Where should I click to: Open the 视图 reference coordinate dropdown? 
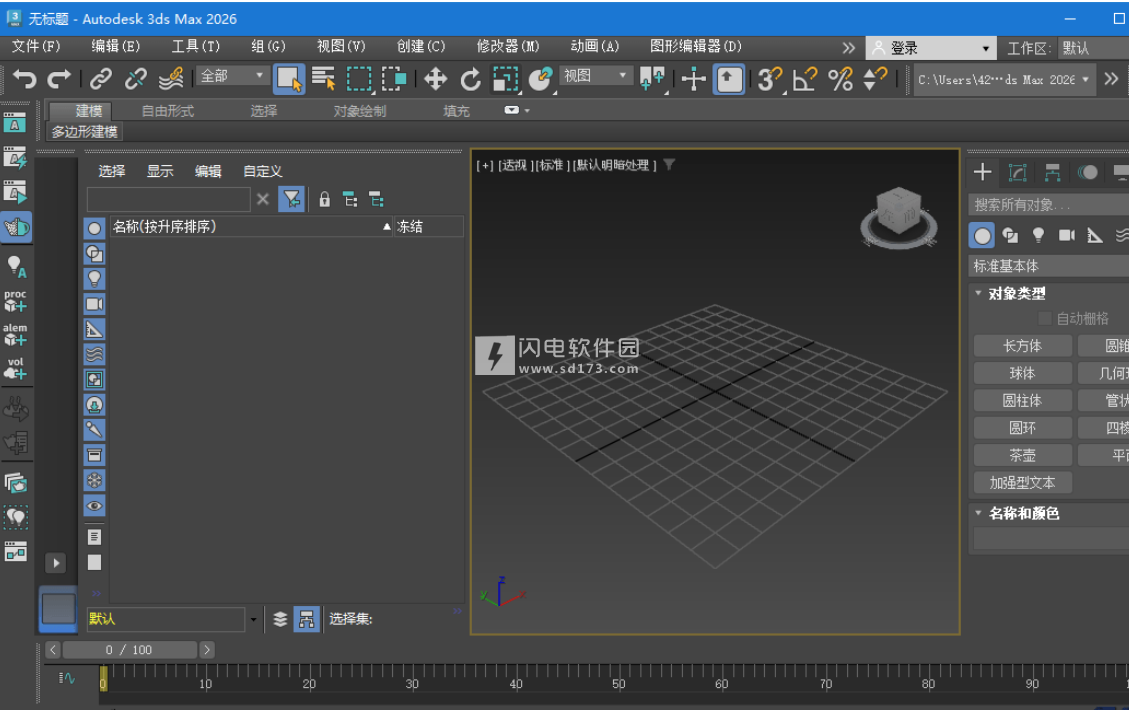click(x=596, y=76)
